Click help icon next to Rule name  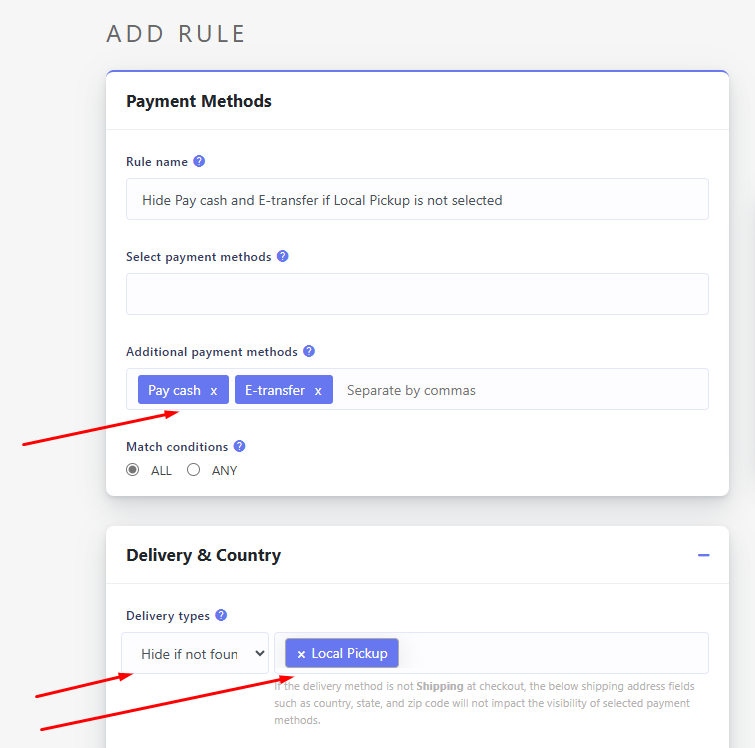199,161
